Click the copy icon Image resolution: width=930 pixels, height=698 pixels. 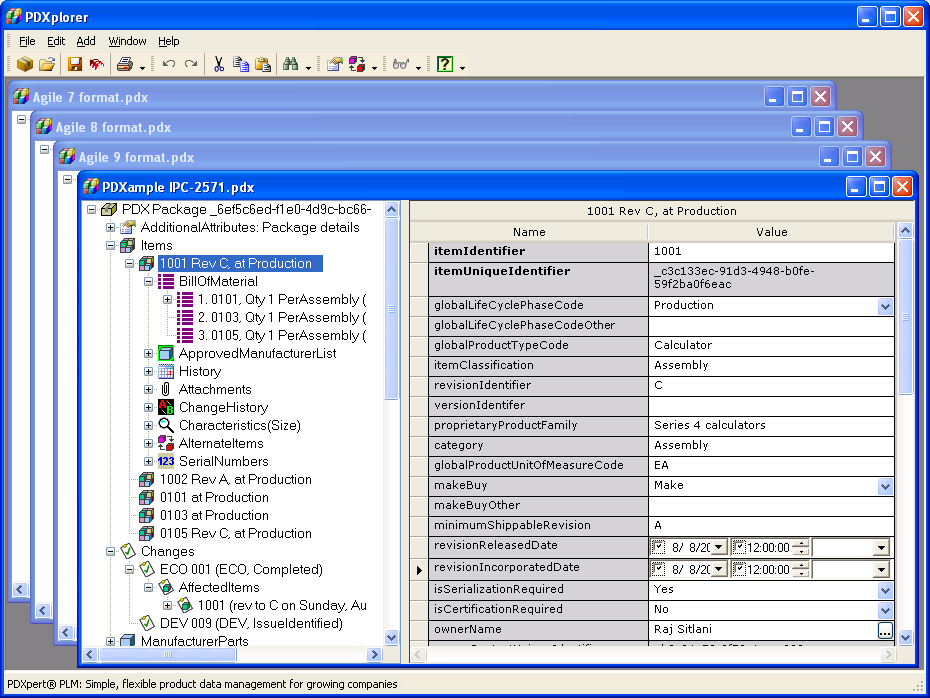point(241,64)
